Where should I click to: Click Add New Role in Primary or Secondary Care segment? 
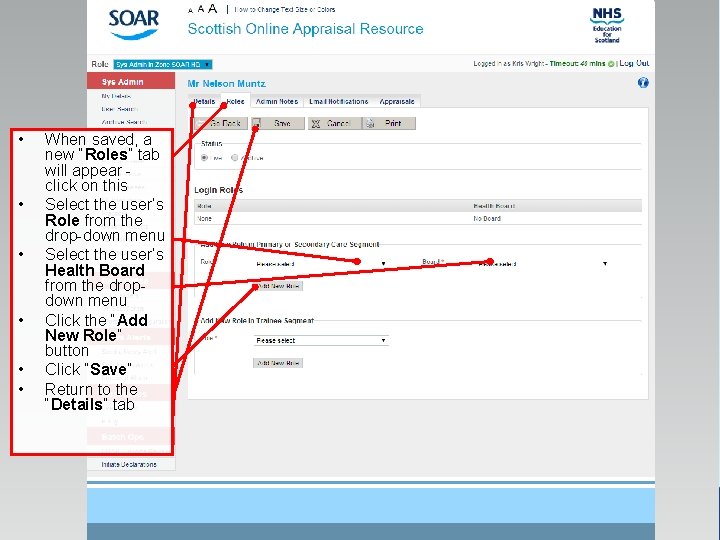pos(278,286)
